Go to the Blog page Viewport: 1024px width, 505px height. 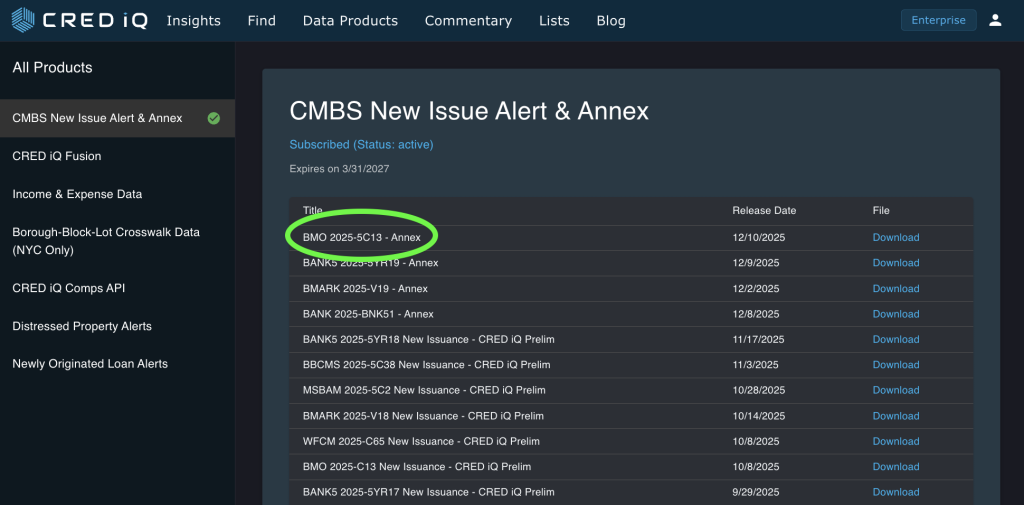coord(610,21)
